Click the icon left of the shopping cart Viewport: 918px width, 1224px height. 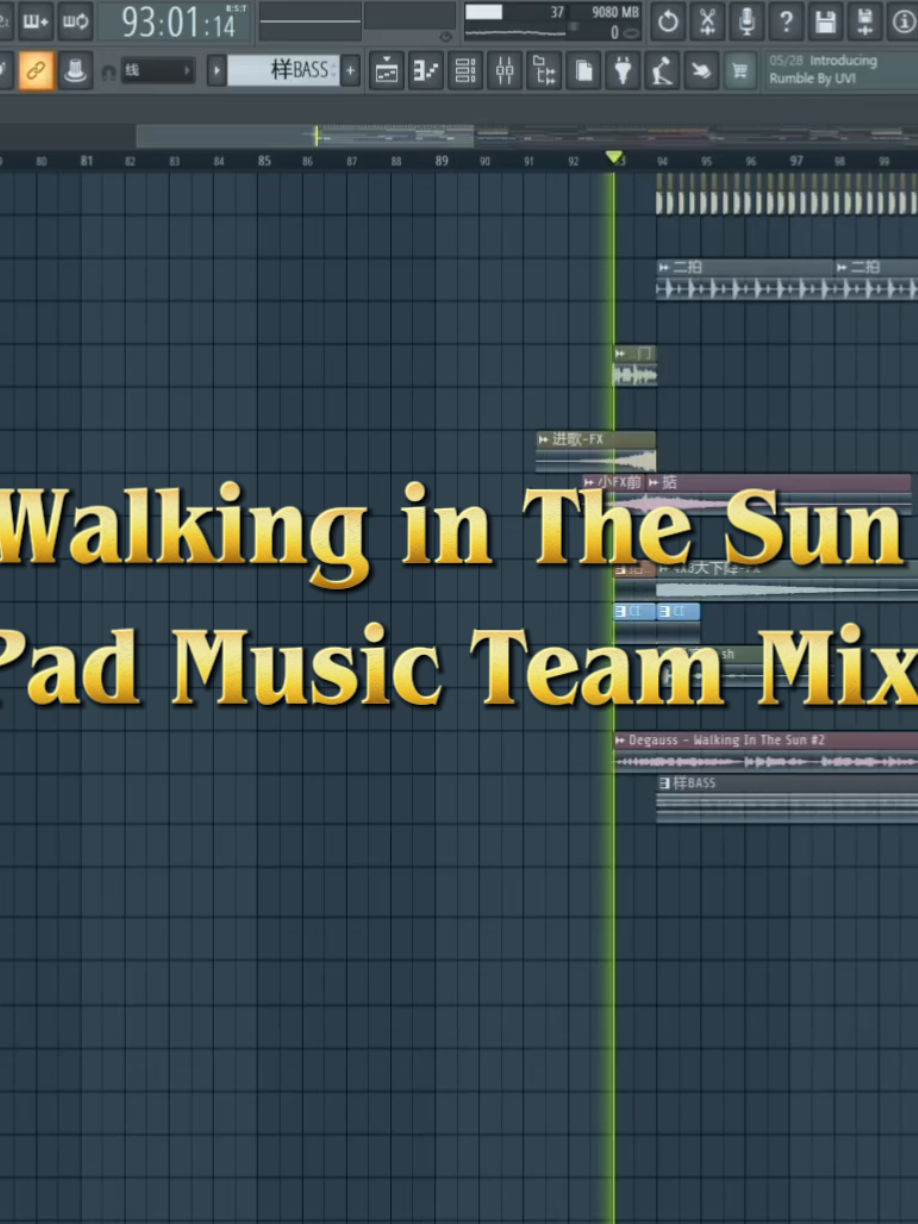tap(701, 71)
